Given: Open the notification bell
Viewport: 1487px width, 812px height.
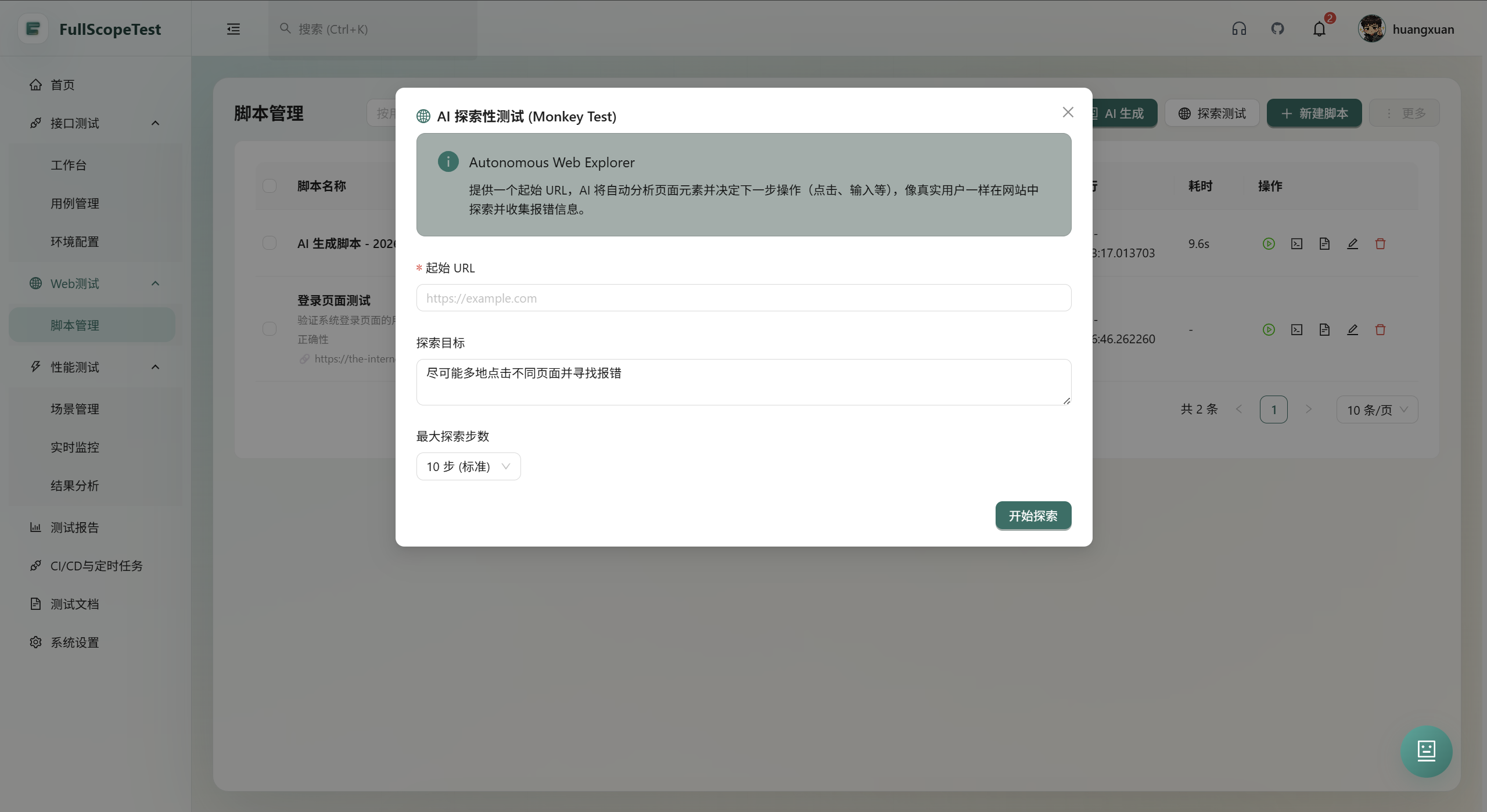Looking at the screenshot, I should (x=1319, y=29).
